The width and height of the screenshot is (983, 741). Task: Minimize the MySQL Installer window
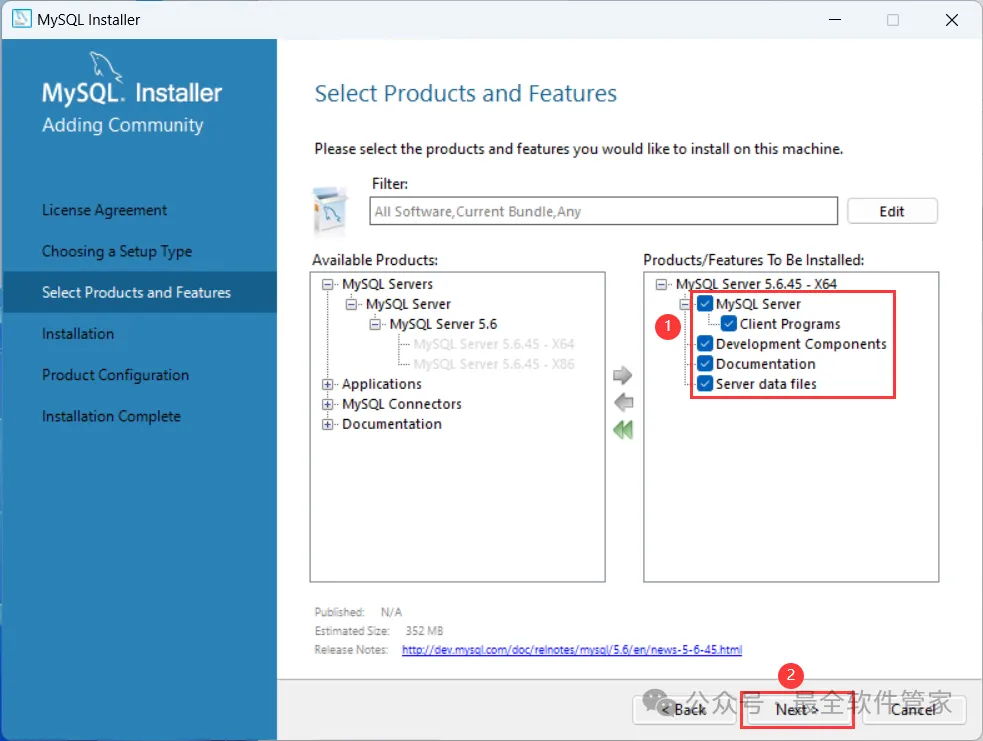click(834, 20)
